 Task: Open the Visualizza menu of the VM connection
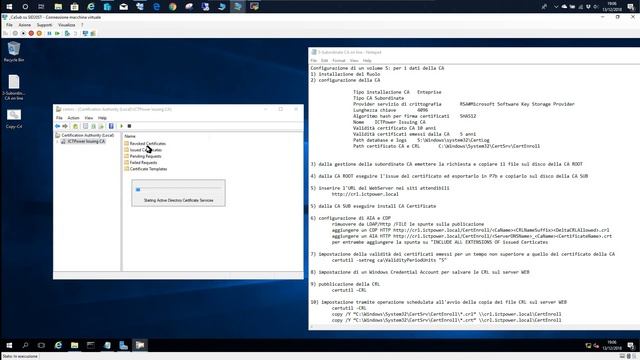(67, 25)
